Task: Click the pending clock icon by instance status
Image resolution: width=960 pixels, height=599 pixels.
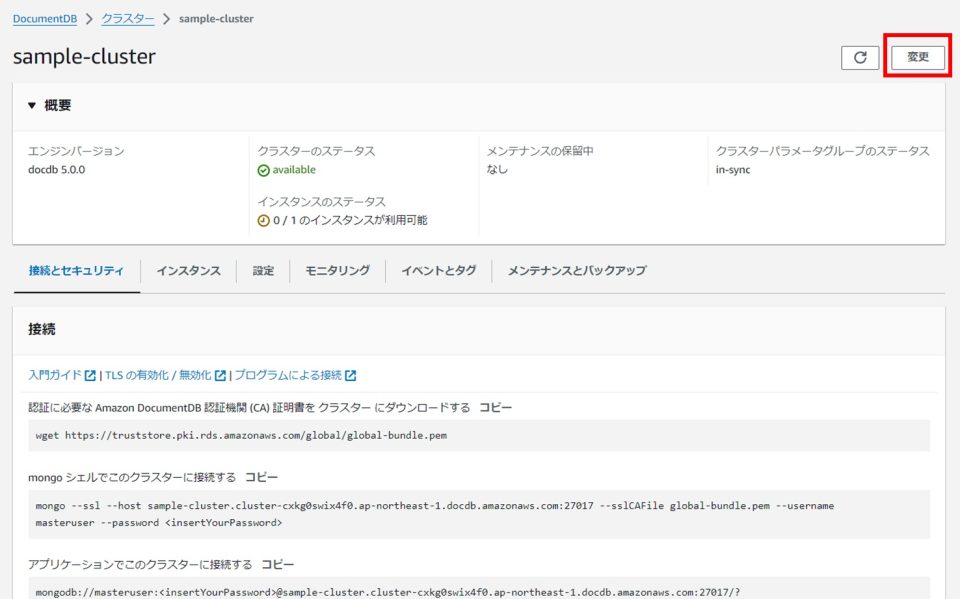Action: click(263, 220)
